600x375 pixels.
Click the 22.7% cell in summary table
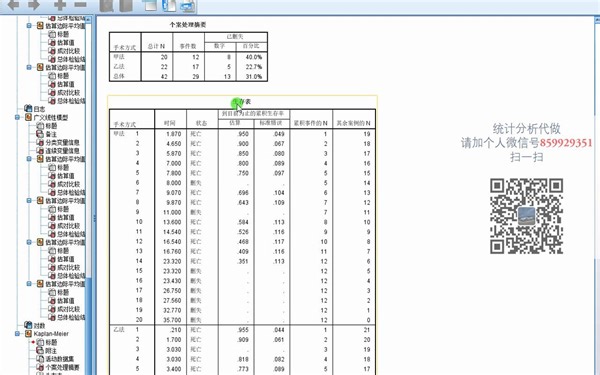254,67
